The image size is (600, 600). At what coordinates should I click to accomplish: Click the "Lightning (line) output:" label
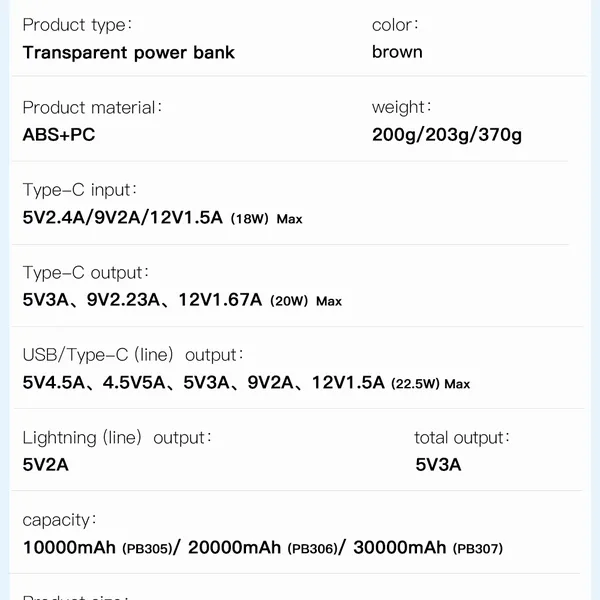click(117, 438)
